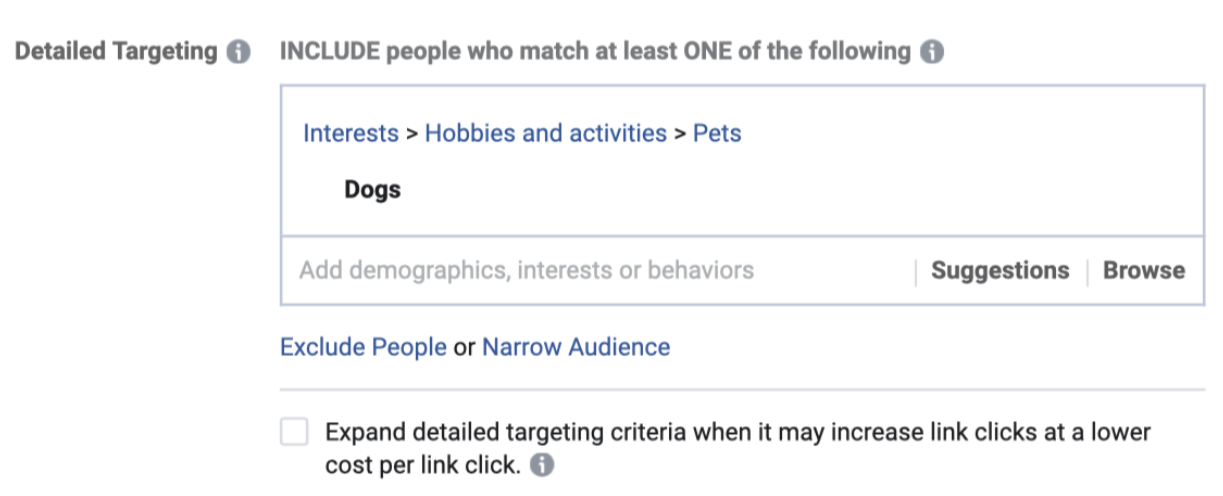Open the Suggestions list

(1000, 271)
